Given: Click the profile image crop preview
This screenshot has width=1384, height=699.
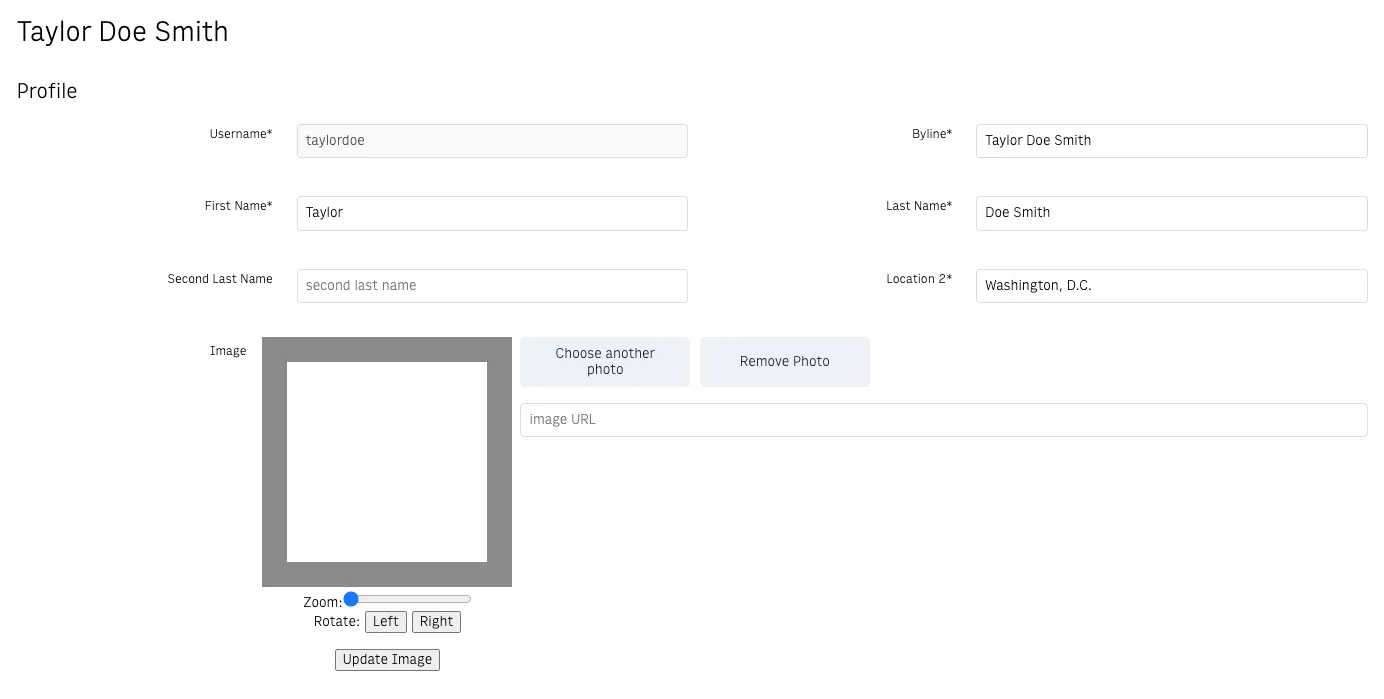Looking at the screenshot, I should click(x=387, y=462).
